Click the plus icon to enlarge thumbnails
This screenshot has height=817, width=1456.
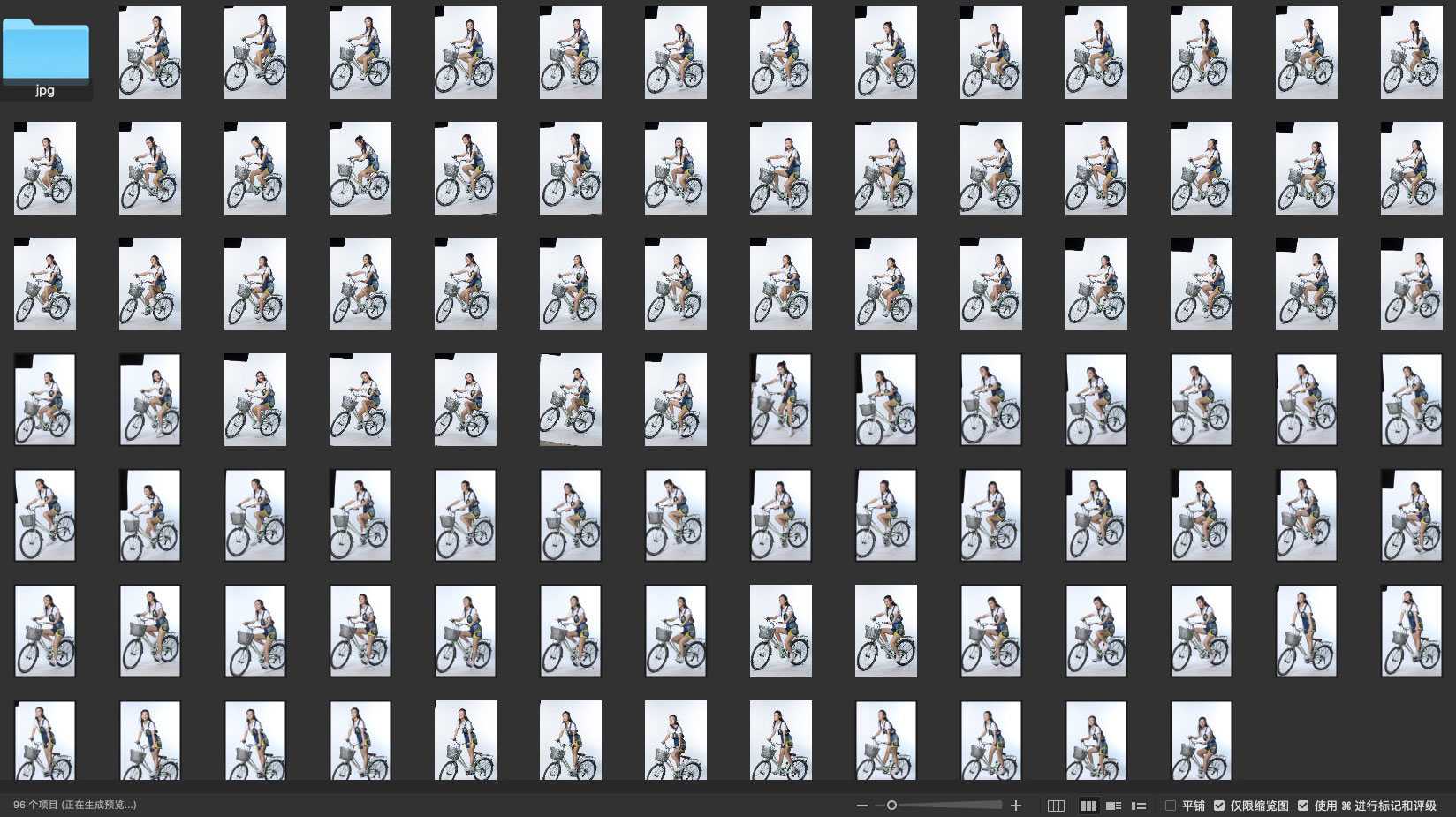click(x=1016, y=806)
